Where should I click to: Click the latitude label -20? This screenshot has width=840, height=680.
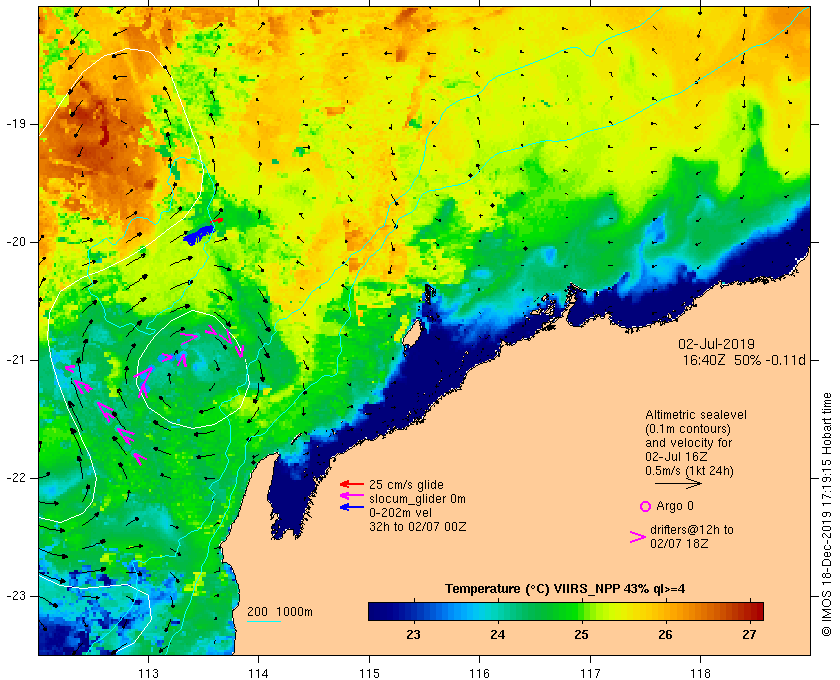click(16, 242)
